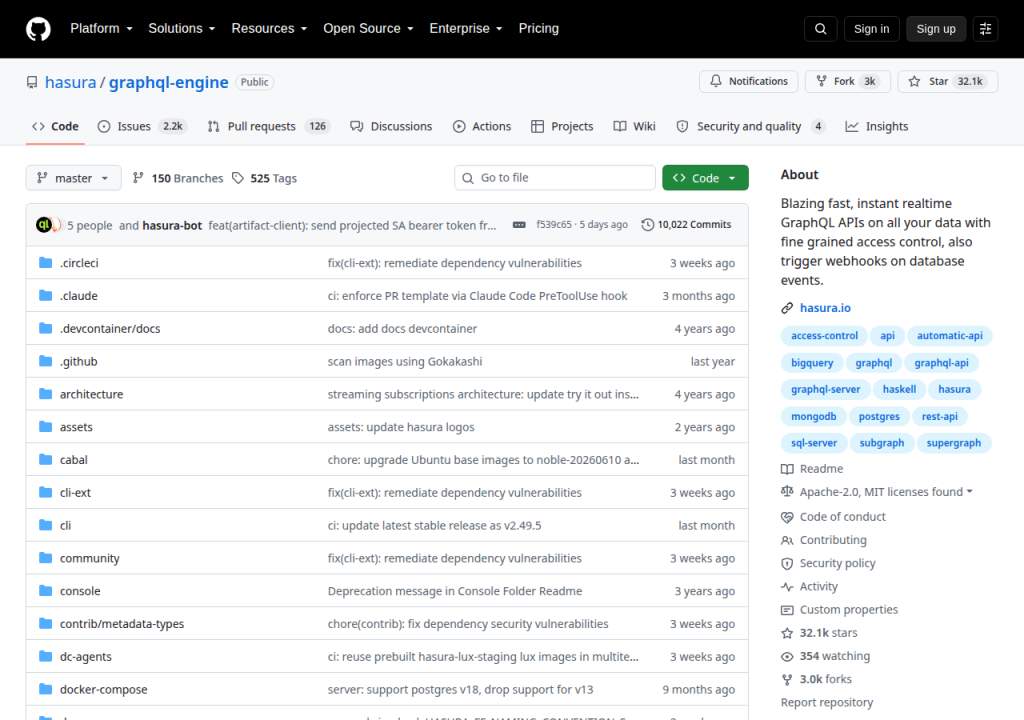Open the green Code dropdown button

click(x=705, y=178)
